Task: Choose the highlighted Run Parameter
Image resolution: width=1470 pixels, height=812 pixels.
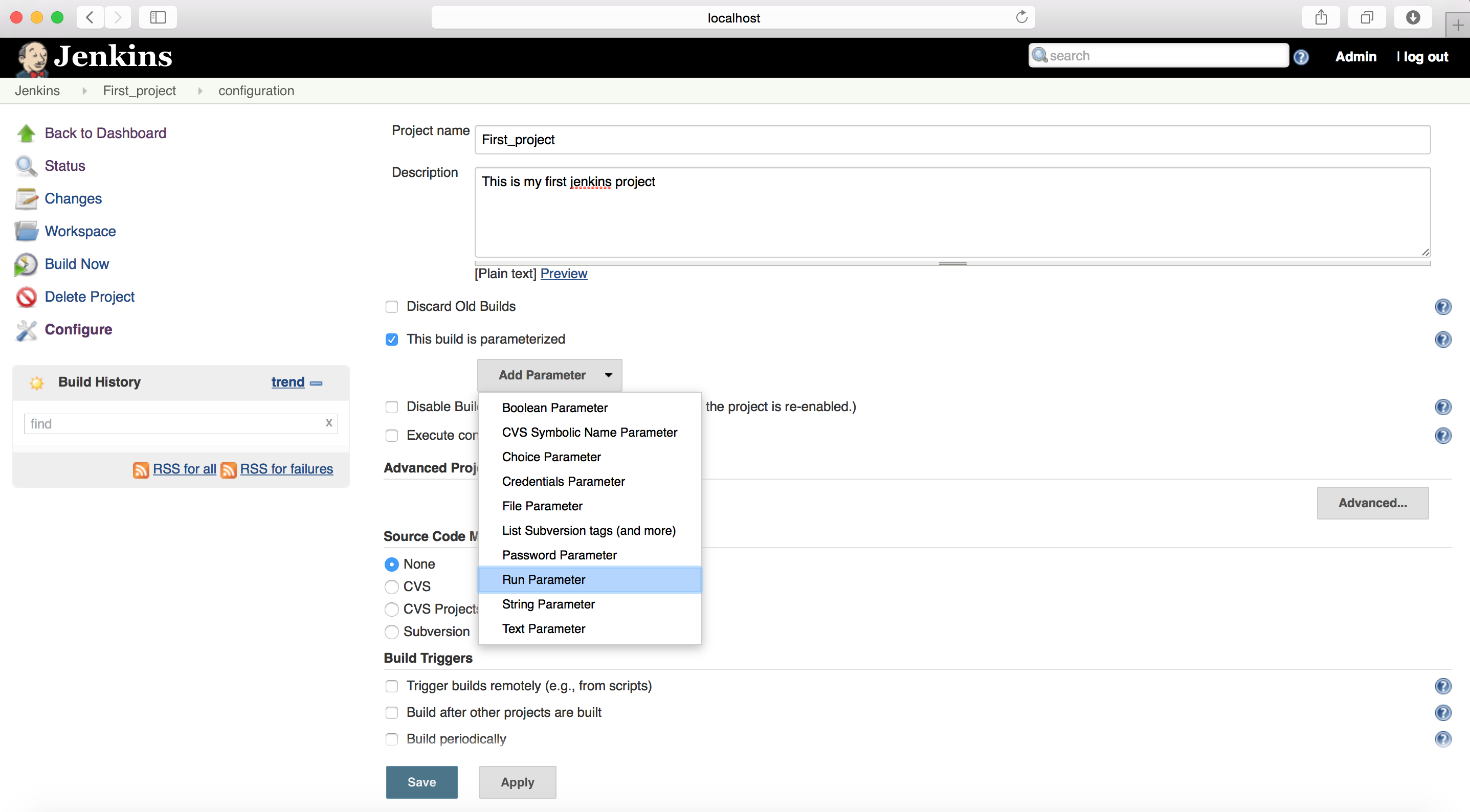Action: click(590, 579)
